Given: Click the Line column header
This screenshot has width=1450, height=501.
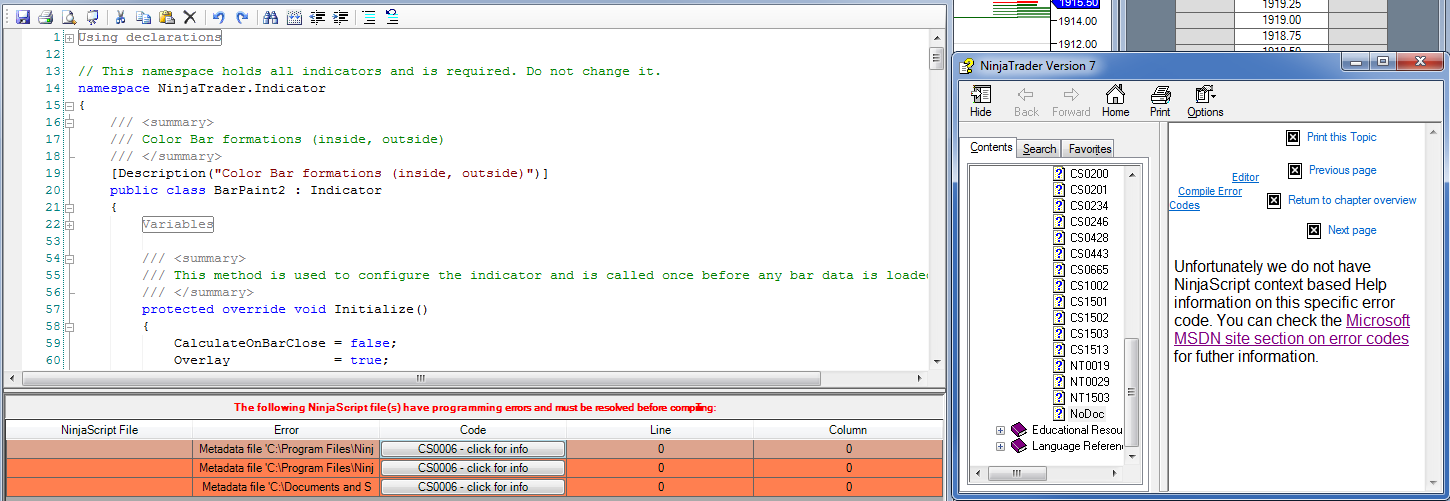Looking at the screenshot, I should point(660,430).
